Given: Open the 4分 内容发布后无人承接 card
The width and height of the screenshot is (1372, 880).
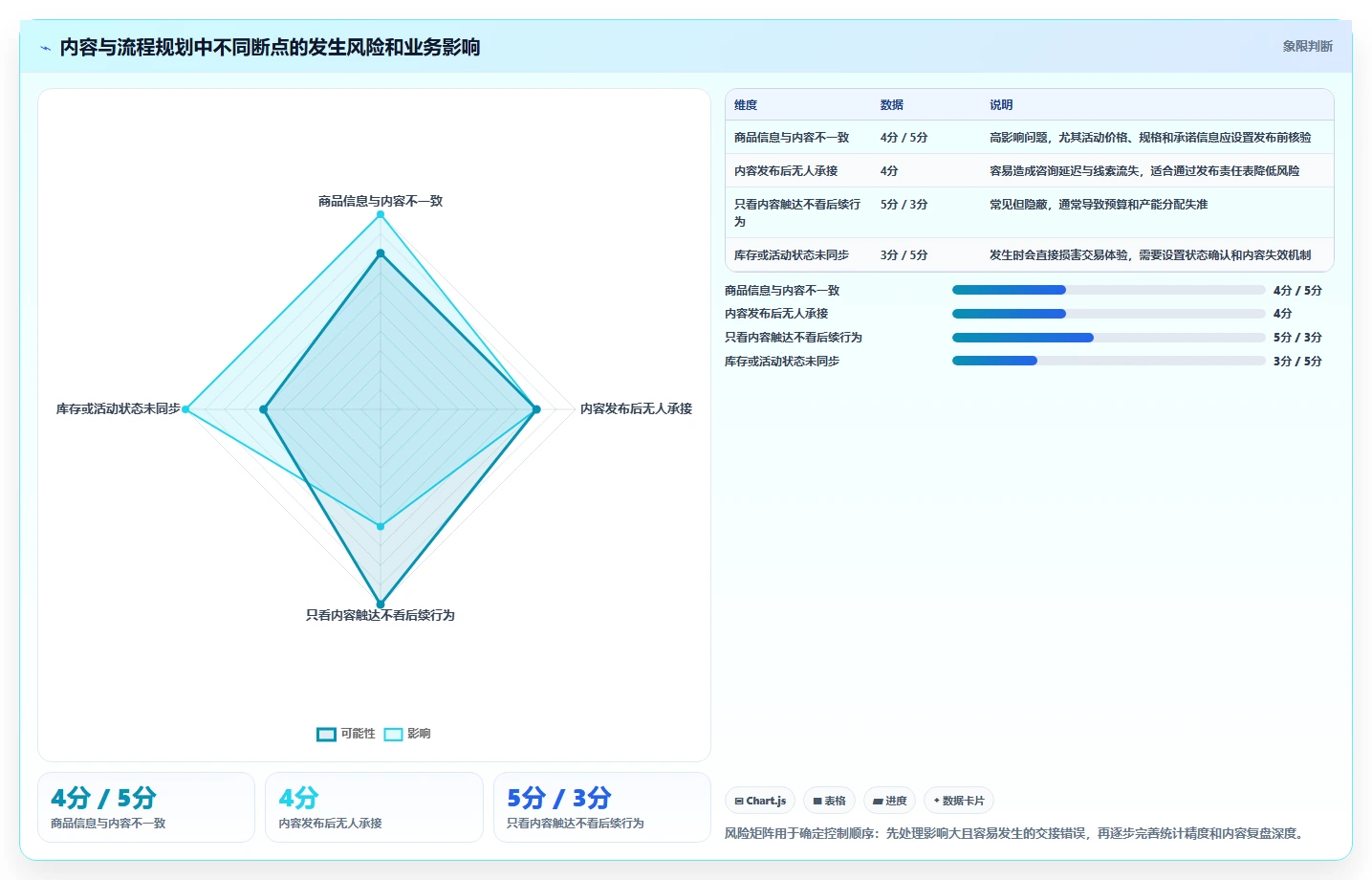Looking at the screenshot, I should (x=374, y=807).
